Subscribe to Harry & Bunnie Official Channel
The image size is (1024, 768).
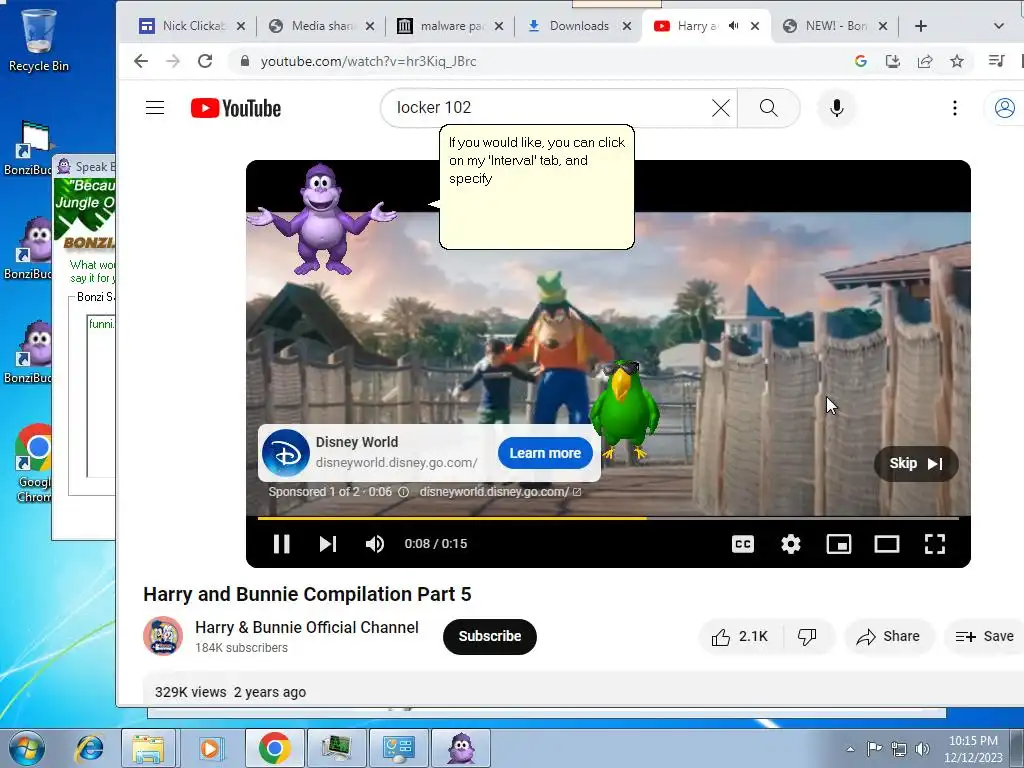tap(490, 637)
